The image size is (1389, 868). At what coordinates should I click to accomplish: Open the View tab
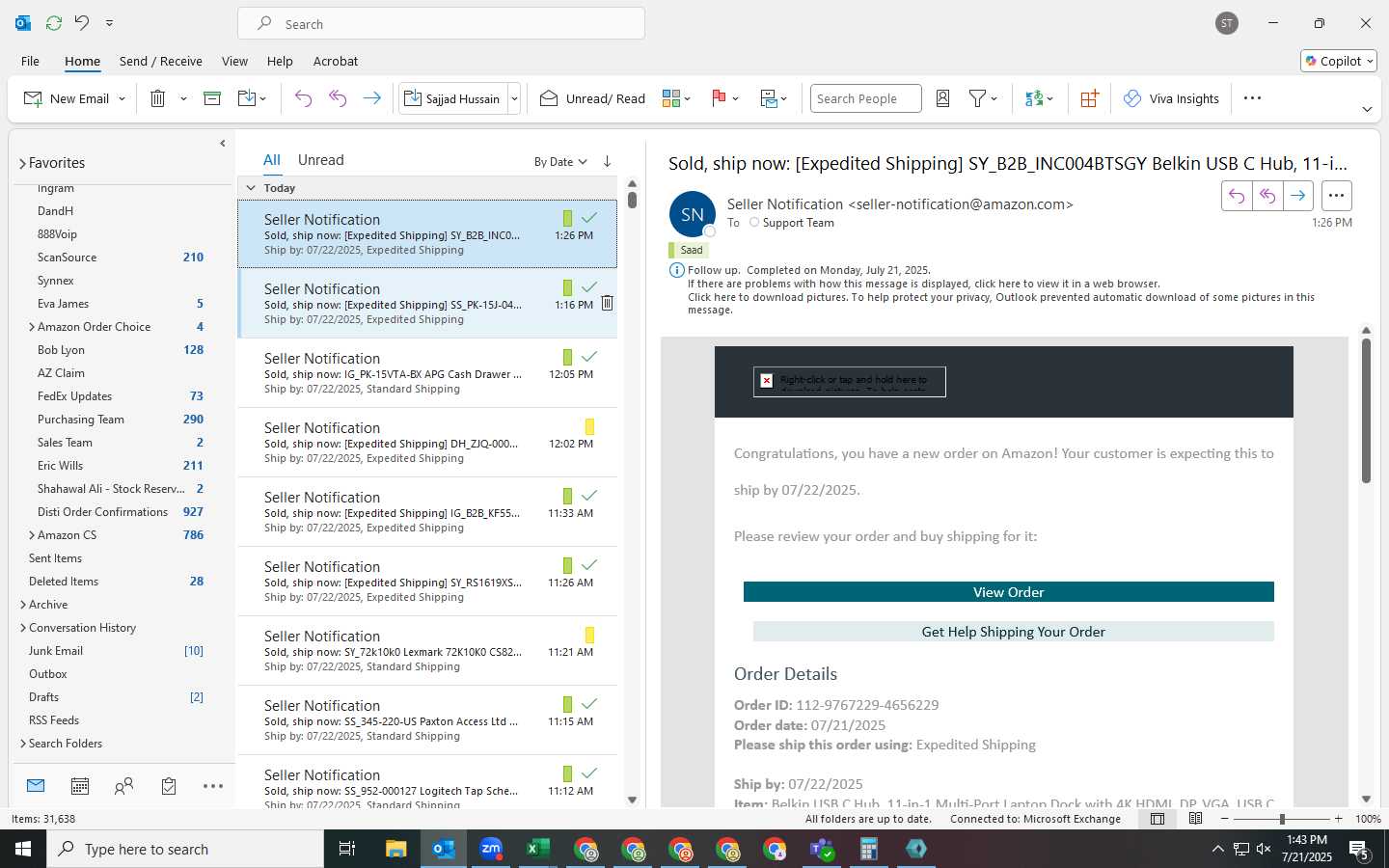[234, 61]
